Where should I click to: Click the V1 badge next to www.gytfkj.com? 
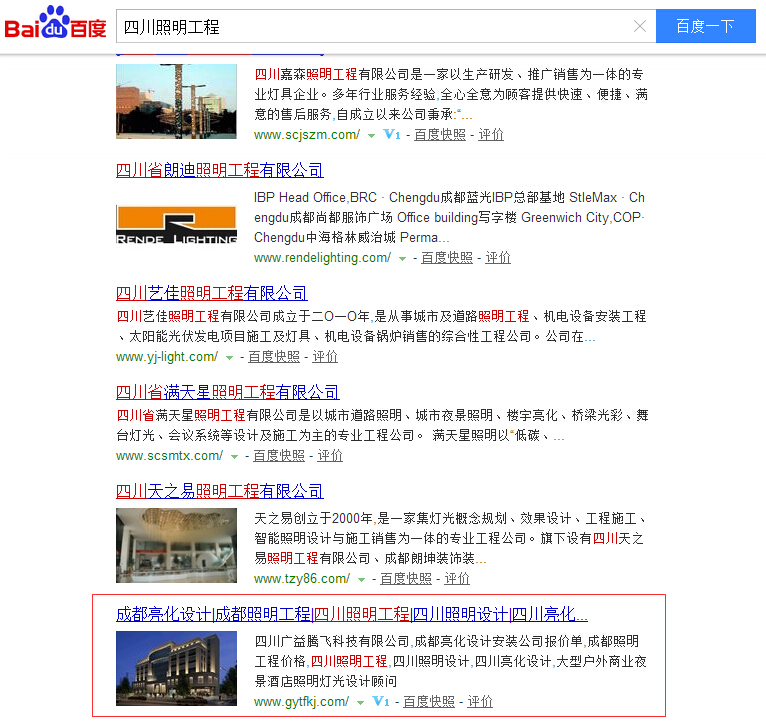381,702
